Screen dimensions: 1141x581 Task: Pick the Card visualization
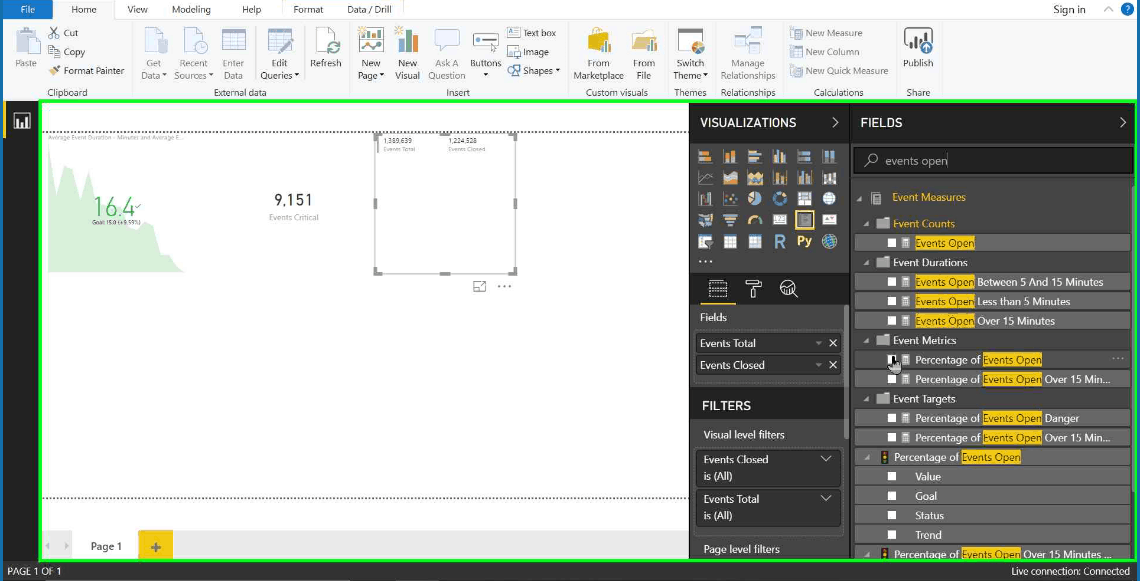pos(779,220)
